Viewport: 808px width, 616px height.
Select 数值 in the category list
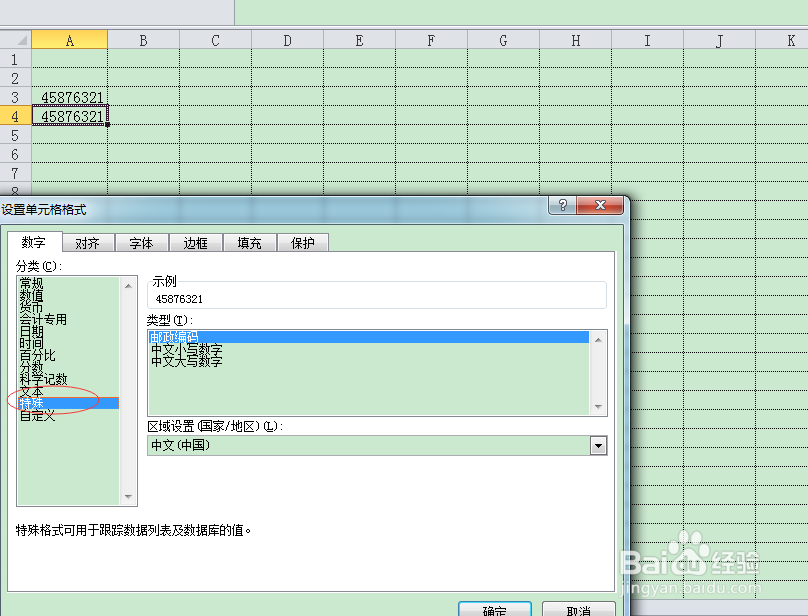pyautogui.click(x=69, y=295)
